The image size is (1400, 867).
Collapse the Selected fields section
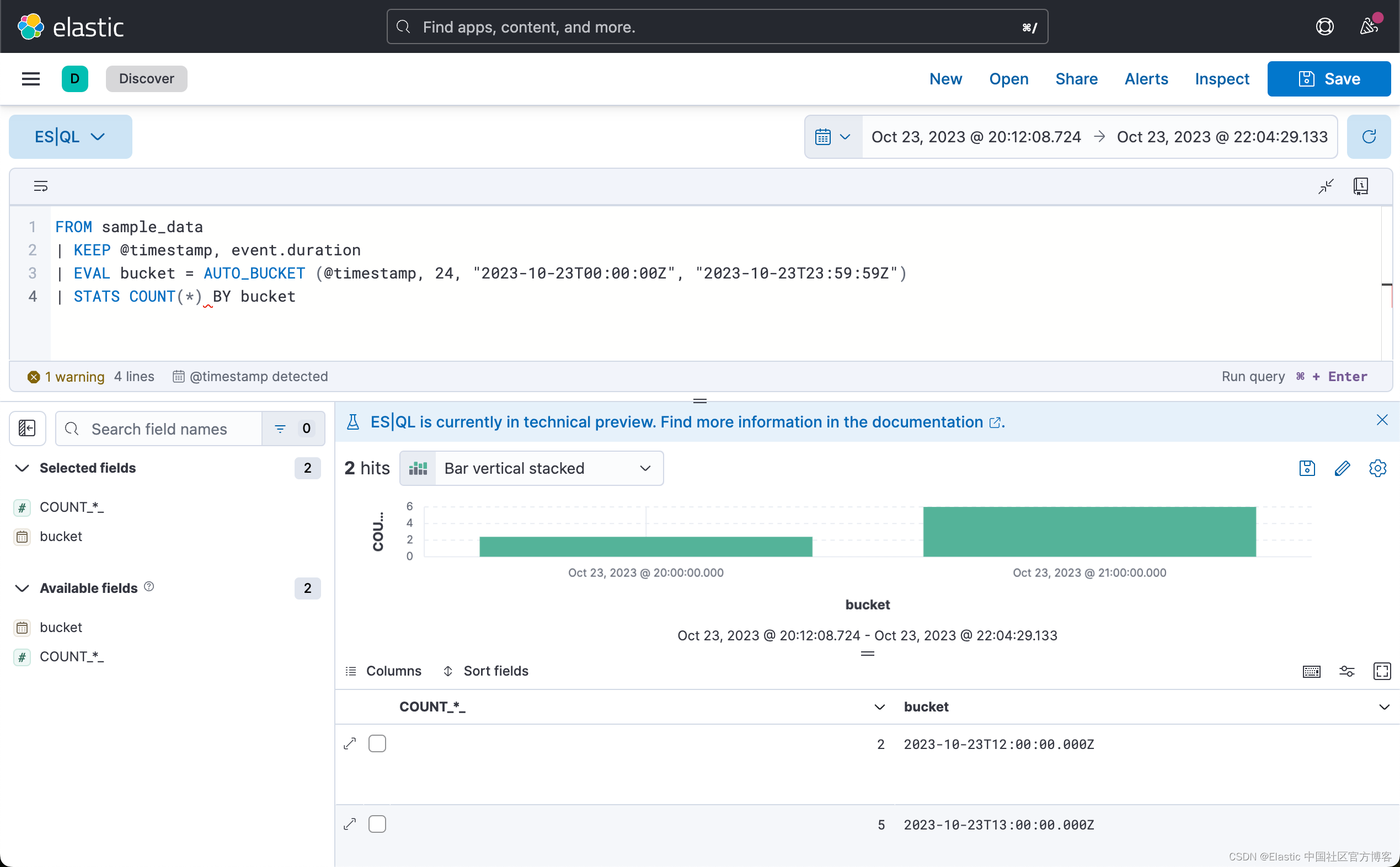coord(22,468)
